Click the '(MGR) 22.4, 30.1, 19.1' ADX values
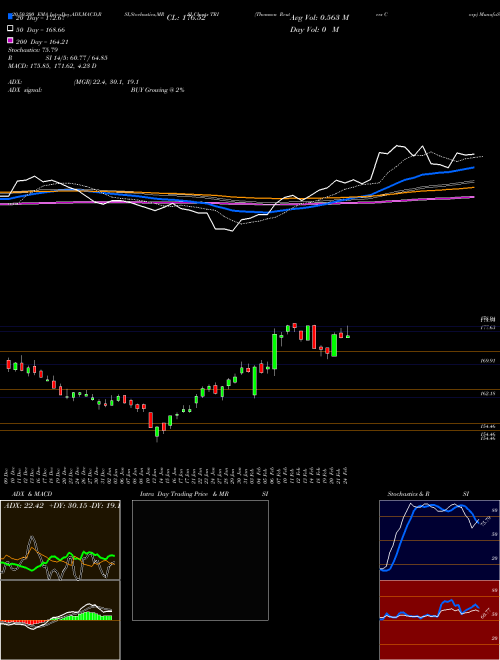500x660 pixels. (x=106, y=82)
